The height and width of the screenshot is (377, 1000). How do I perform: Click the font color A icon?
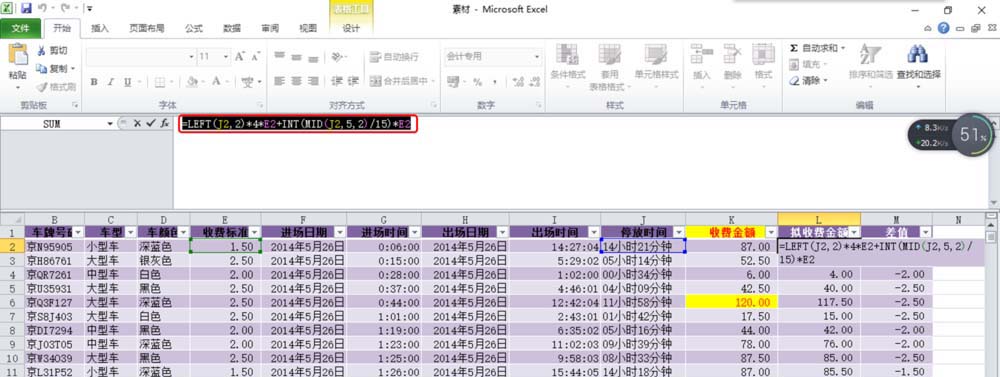point(216,82)
